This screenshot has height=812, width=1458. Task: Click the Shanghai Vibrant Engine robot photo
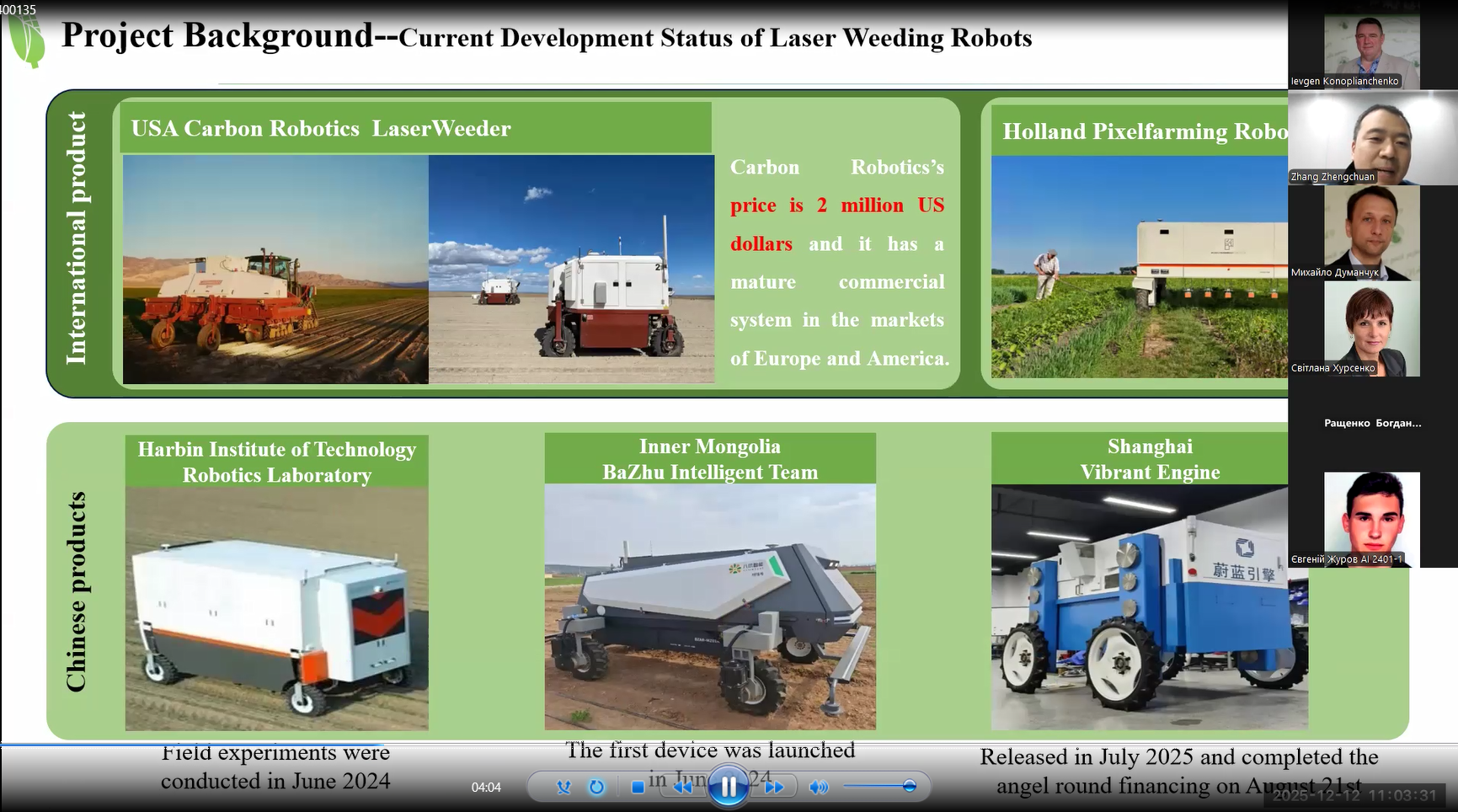[x=1149, y=606]
